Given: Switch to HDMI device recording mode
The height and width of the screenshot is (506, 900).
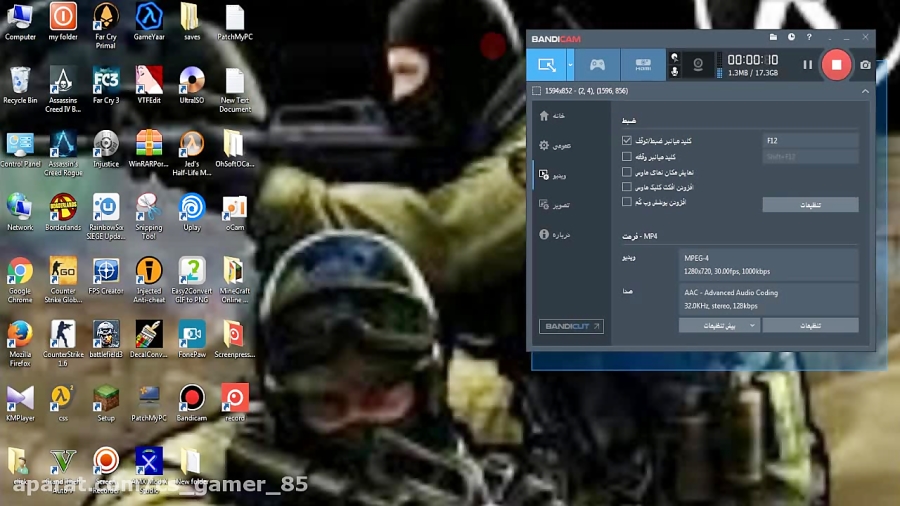Looking at the screenshot, I should tap(643, 64).
